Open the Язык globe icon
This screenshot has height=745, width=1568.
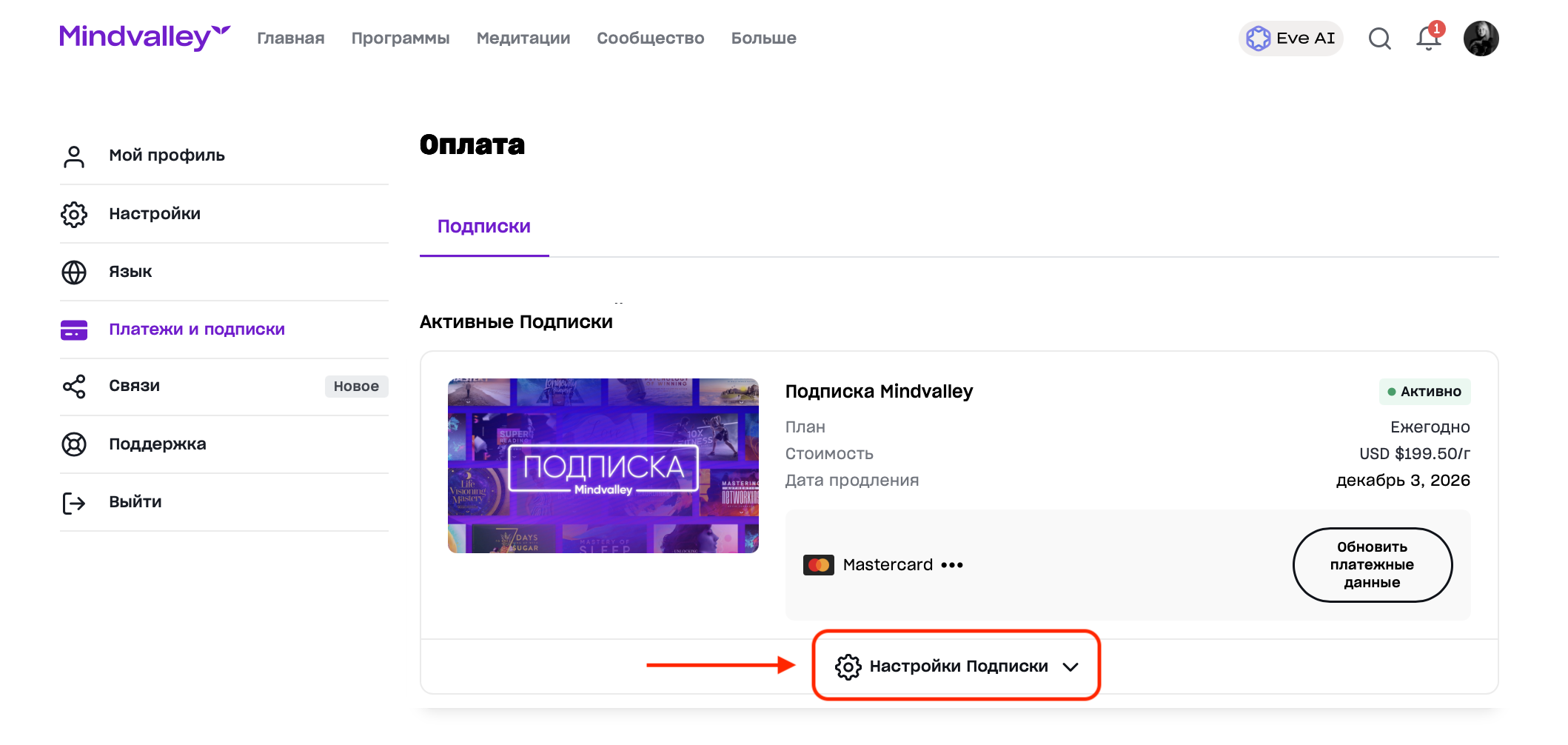(73, 271)
